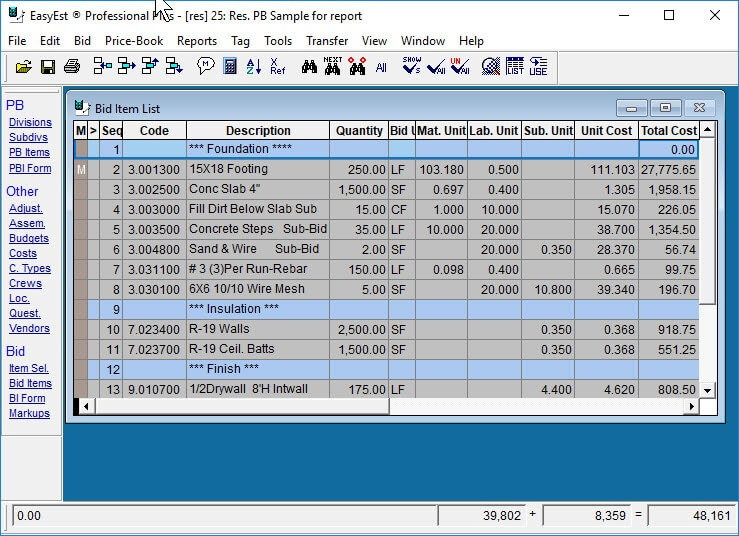The image size is (739, 536).
Task: Open the Crews sidebar link
Action: 25,283
